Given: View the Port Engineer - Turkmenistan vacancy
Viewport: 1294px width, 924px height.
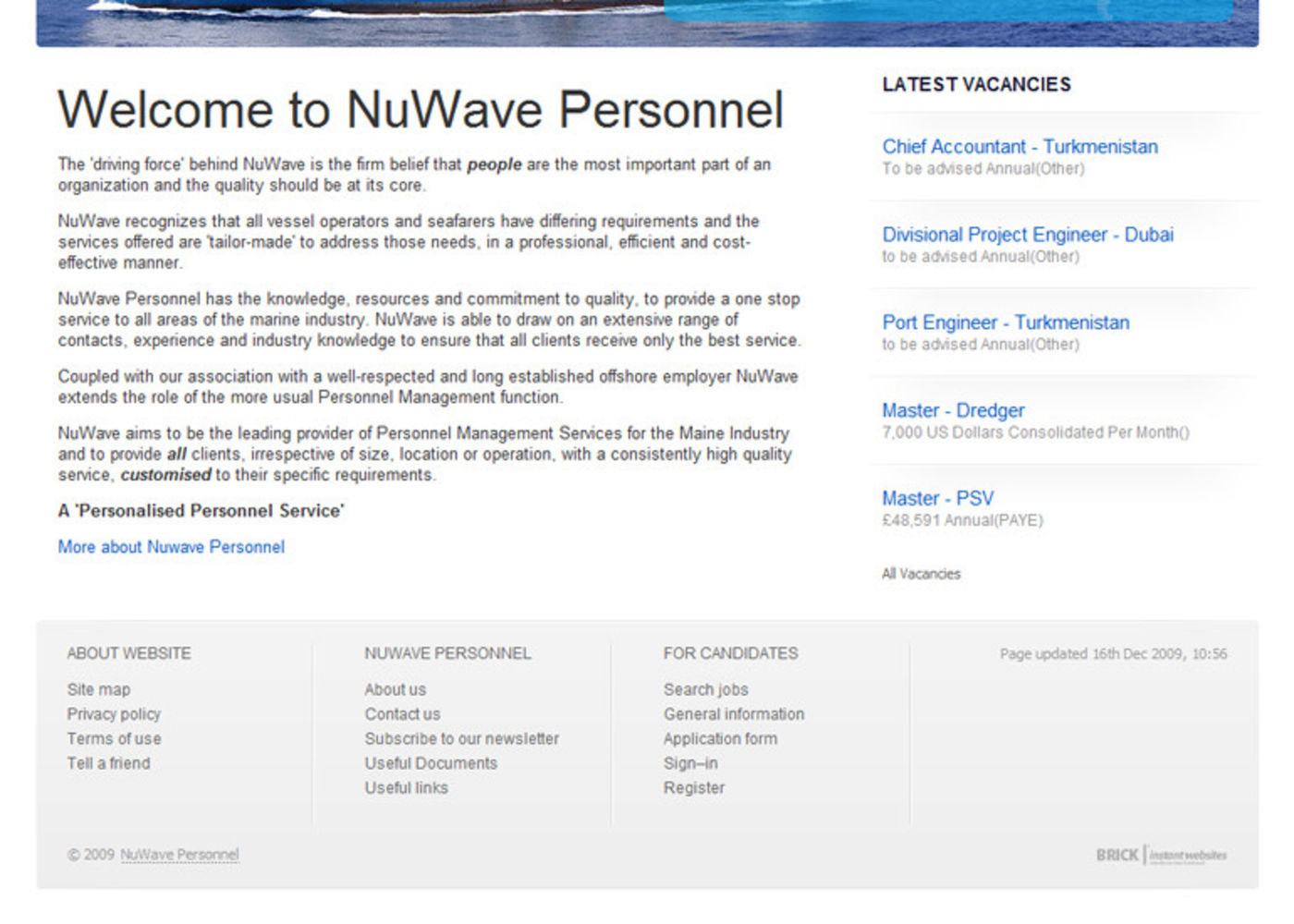Looking at the screenshot, I should tap(1005, 322).
